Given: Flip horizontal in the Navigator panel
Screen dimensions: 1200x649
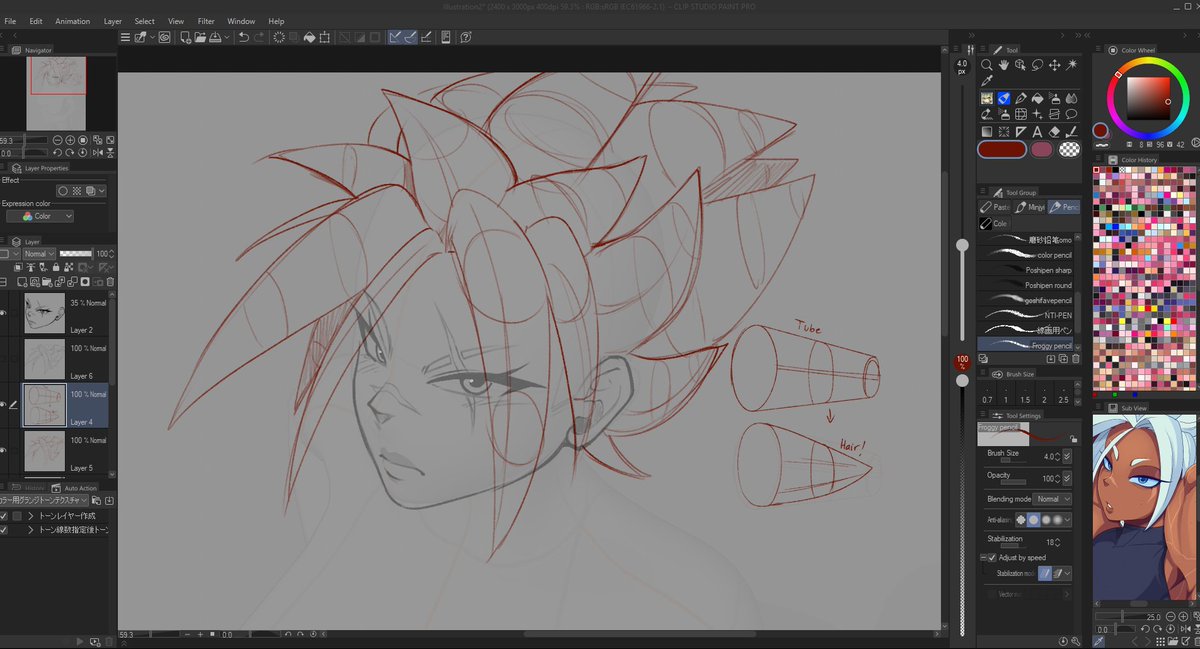Looking at the screenshot, I should tap(98, 152).
